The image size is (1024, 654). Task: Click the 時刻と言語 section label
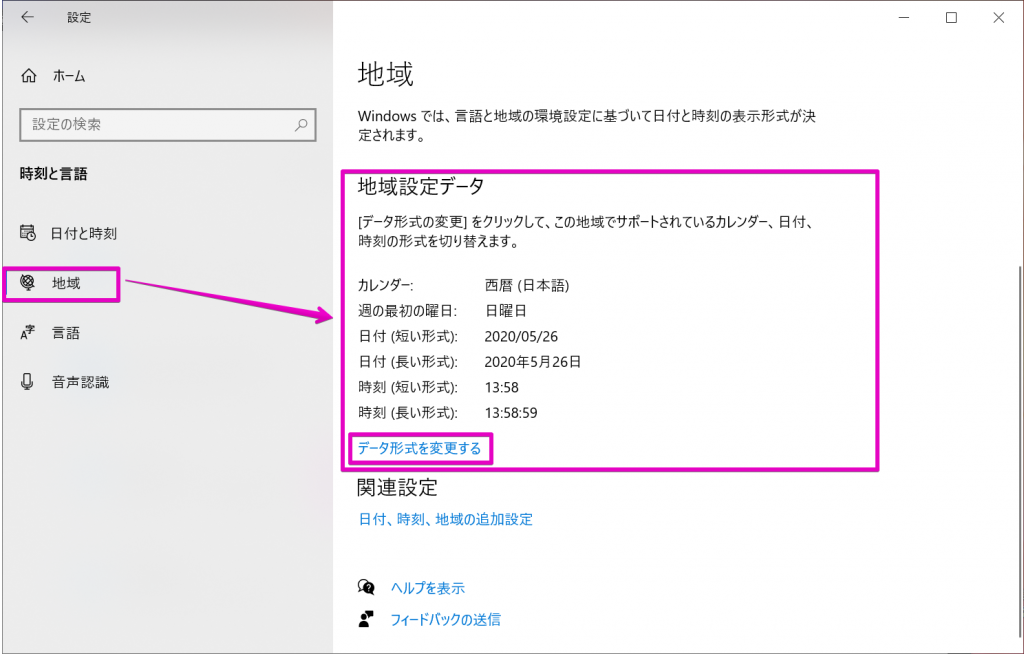coord(54,174)
